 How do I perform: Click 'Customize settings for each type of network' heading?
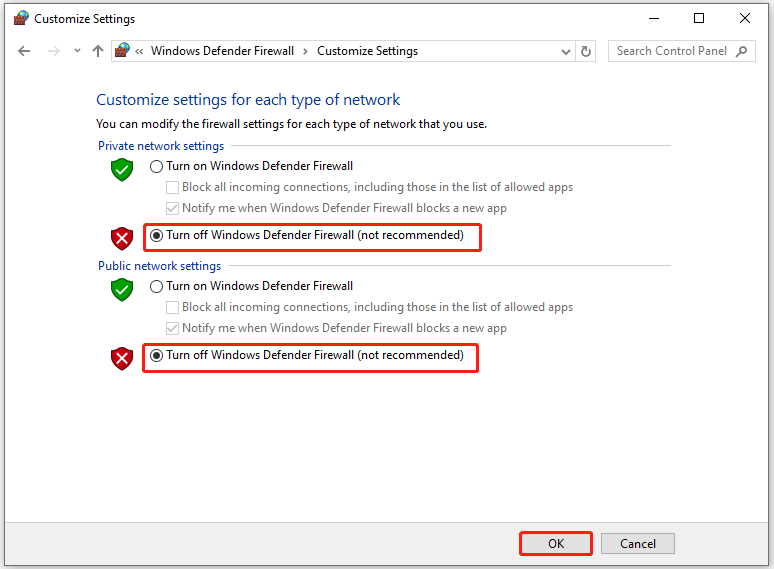(248, 100)
